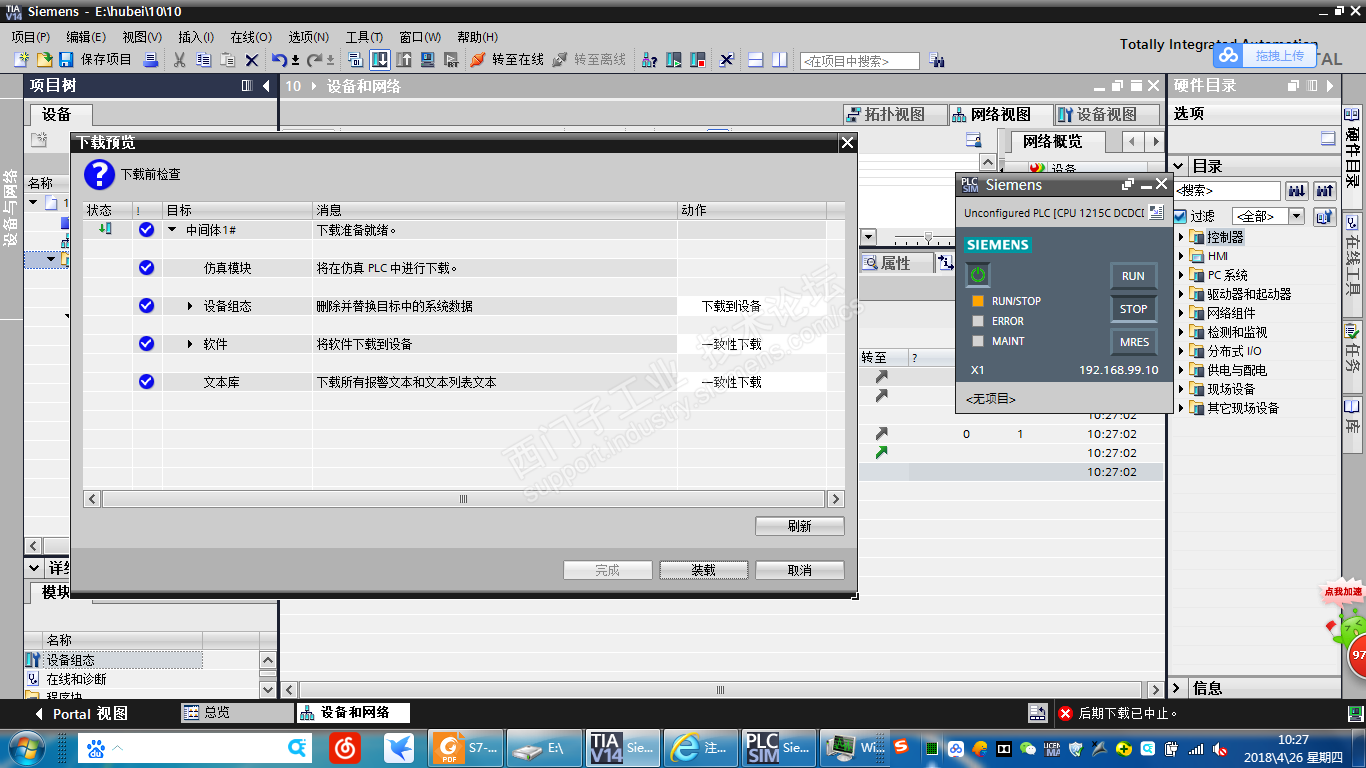Image resolution: width=1366 pixels, height=768 pixels.
Task: Toggle PLCSIM power button
Action: tap(978, 274)
